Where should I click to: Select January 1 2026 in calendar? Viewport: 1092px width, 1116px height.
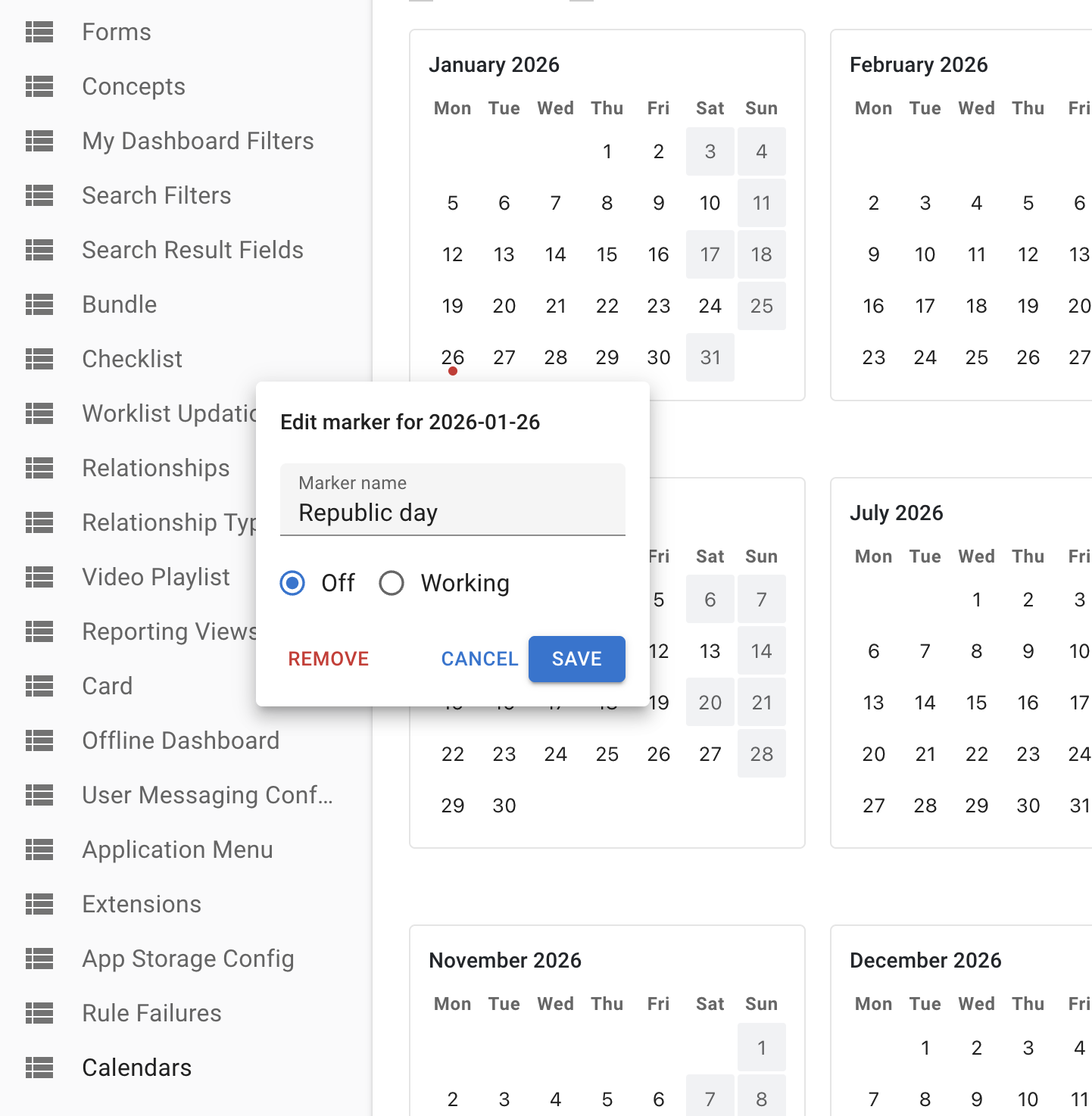[x=607, y=151]
